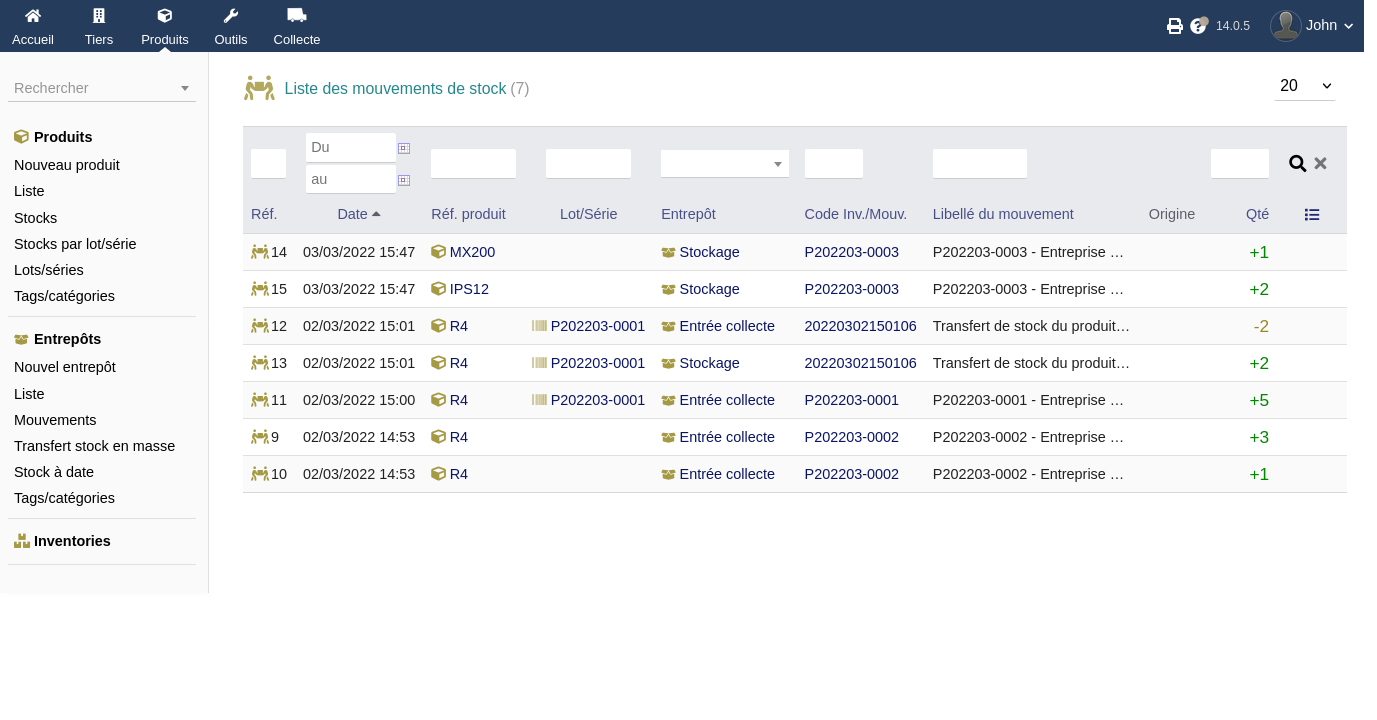This screenshot has width=1377, height=720.
Task: Open the Entrepôt filter dropdown
Action: point(725,164)
